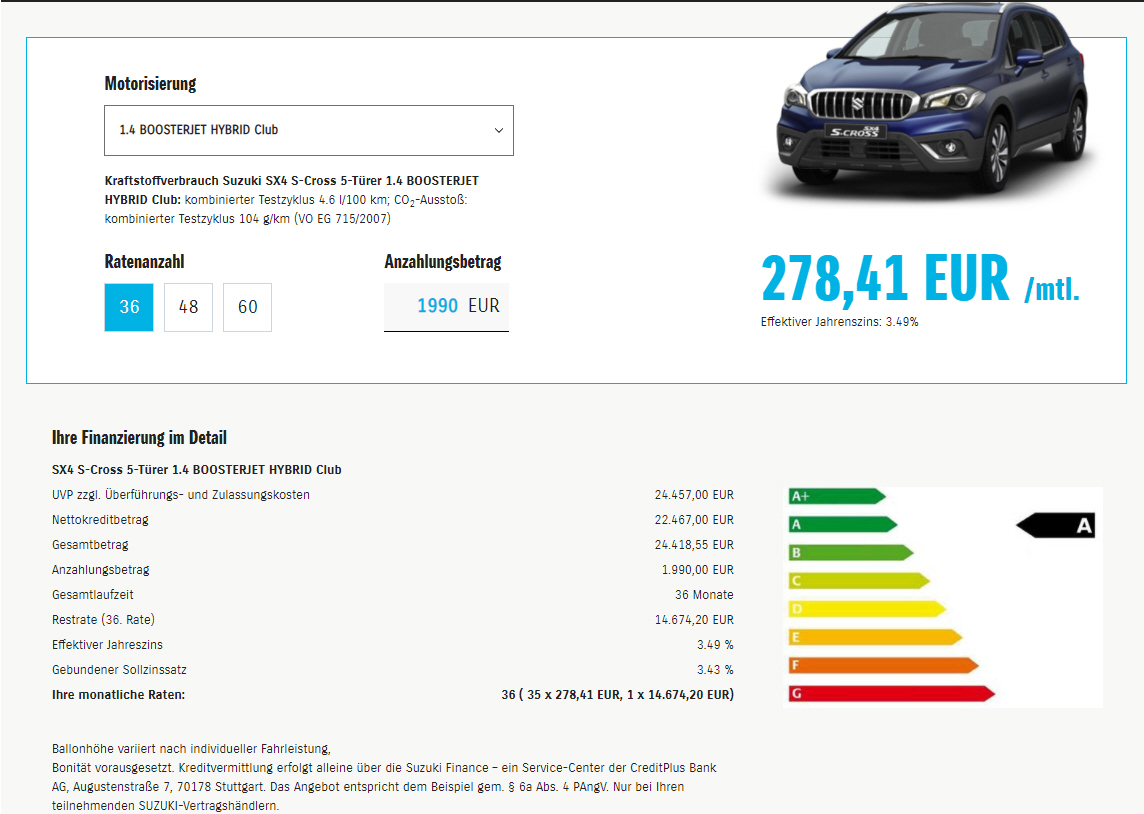Screen dimensions: 1144x814
Task: Click the C efficiency class bar
Action: [x=859, y=581]
